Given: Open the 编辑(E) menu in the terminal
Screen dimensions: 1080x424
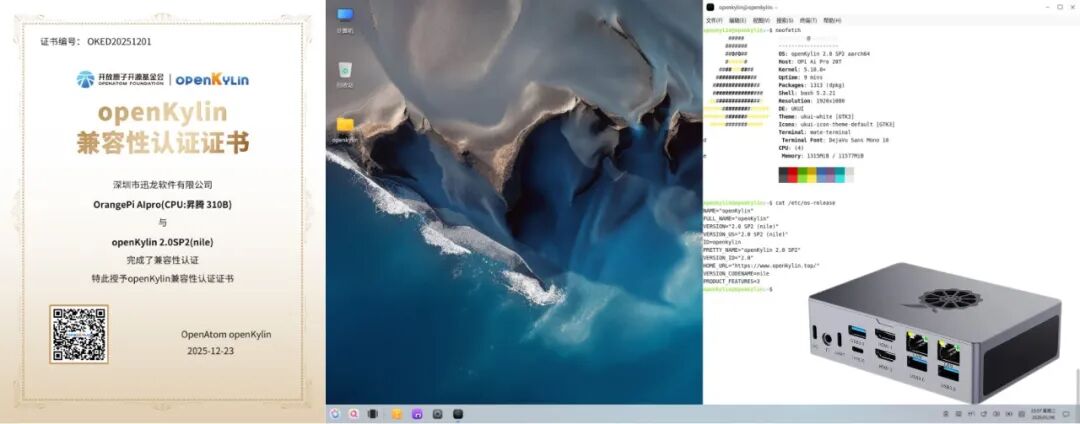Looking at the screenshot, I should (x=737, y=20).
